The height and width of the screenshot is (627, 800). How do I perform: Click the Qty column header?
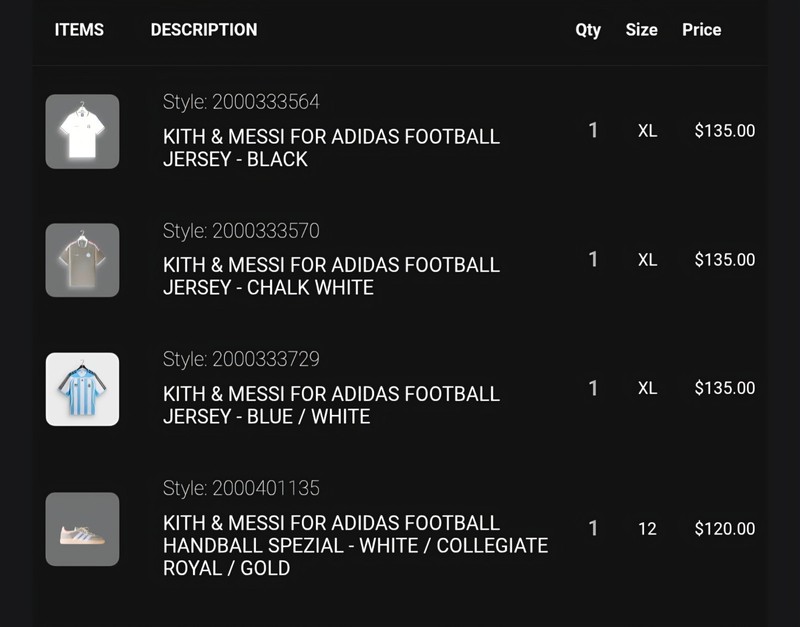pyautogui.click(x=588, y=30)
